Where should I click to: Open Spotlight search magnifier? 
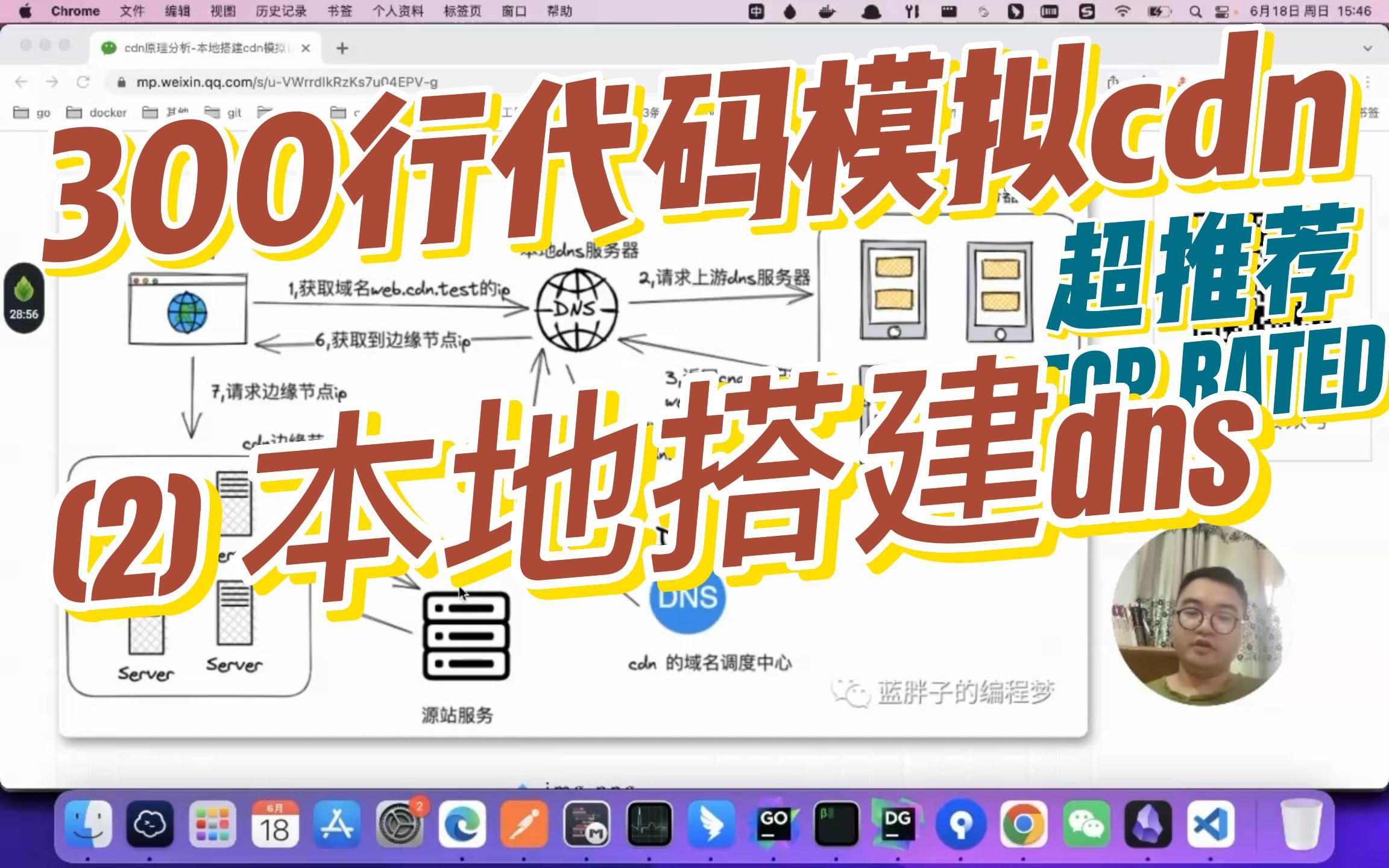click(1195, 11)
